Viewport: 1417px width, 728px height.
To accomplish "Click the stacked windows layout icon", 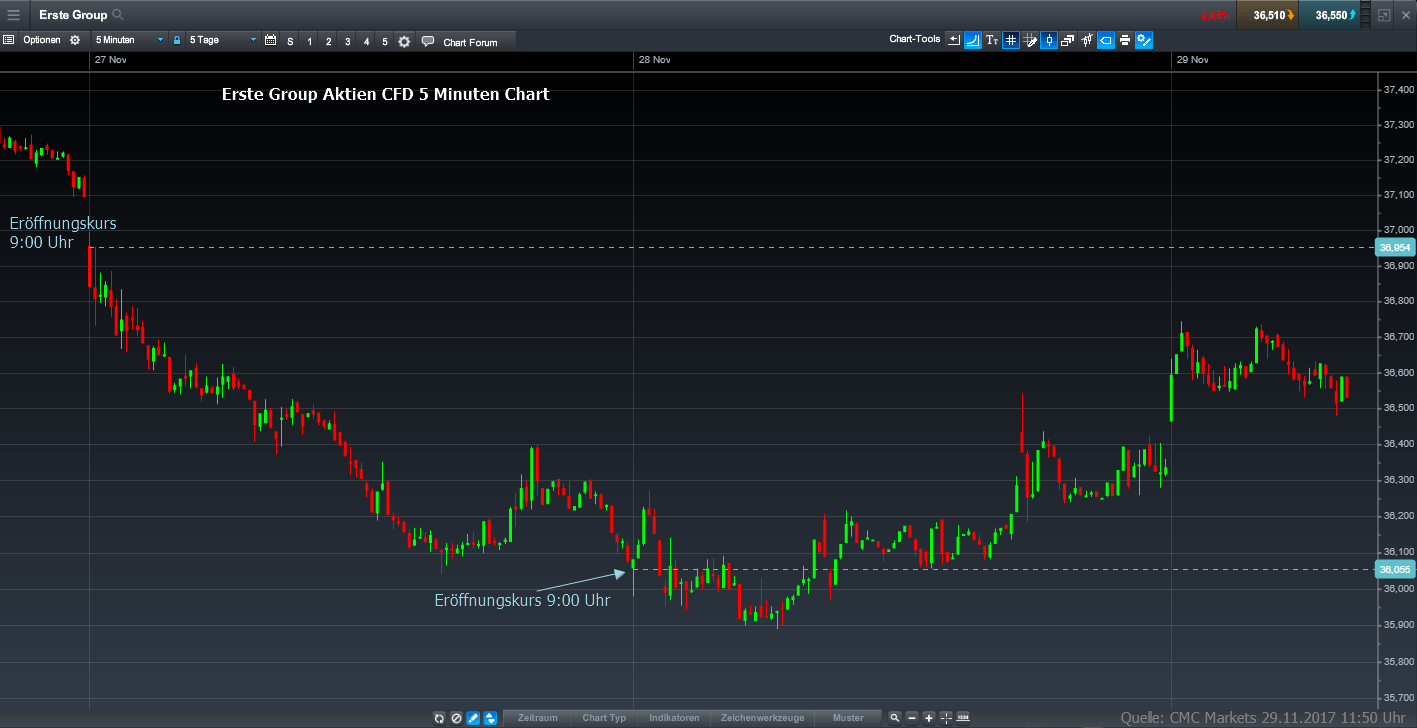I will click(x=1068, y=40).
